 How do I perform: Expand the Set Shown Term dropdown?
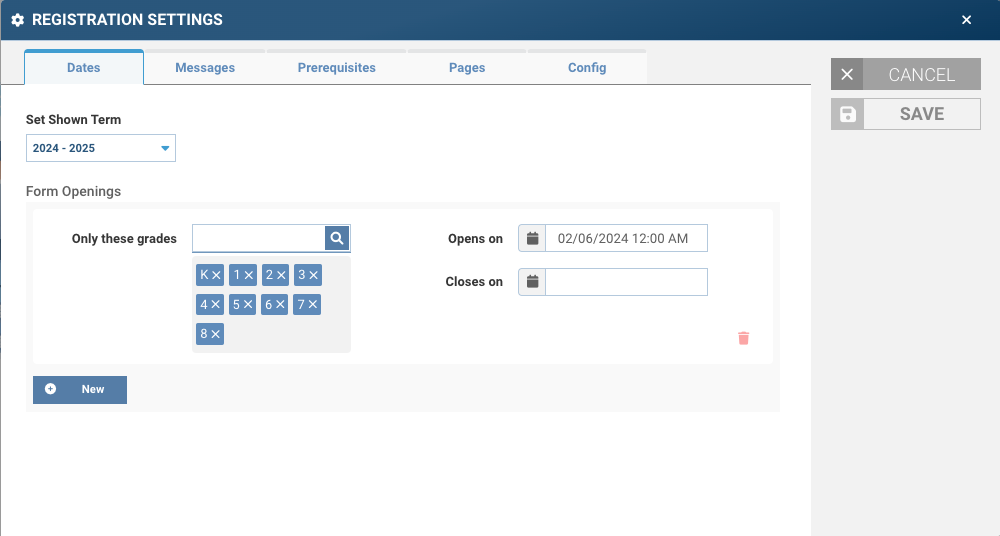(101, 148)
